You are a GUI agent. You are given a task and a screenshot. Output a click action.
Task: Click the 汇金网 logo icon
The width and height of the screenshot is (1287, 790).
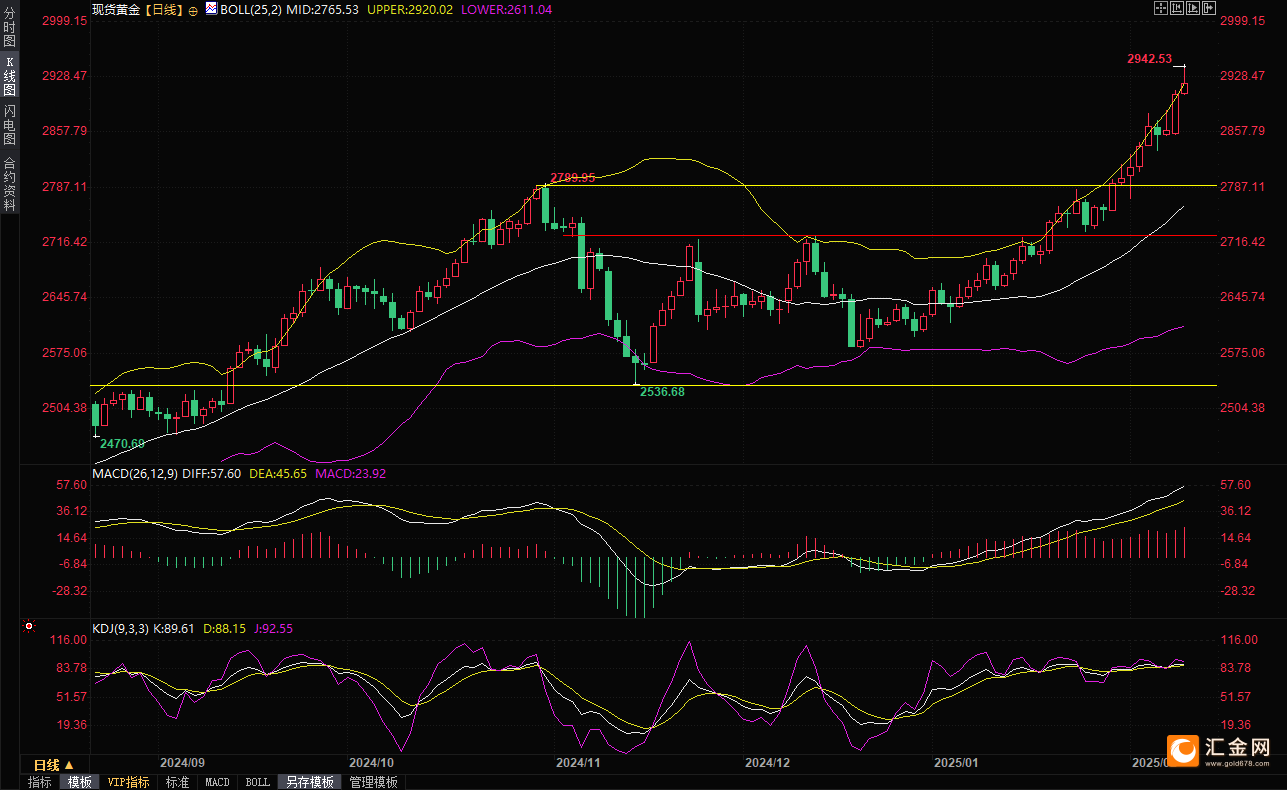coord(1184,750)
